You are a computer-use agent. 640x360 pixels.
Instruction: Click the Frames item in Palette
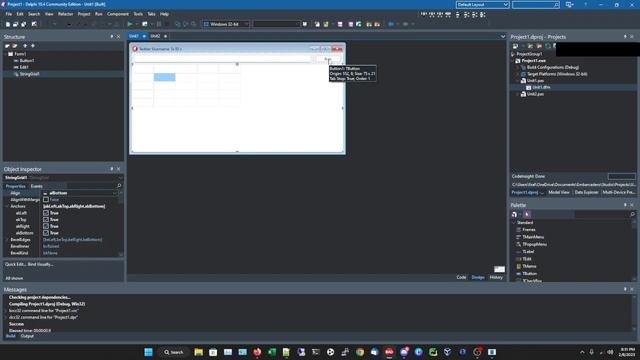(x=529, y=230)
